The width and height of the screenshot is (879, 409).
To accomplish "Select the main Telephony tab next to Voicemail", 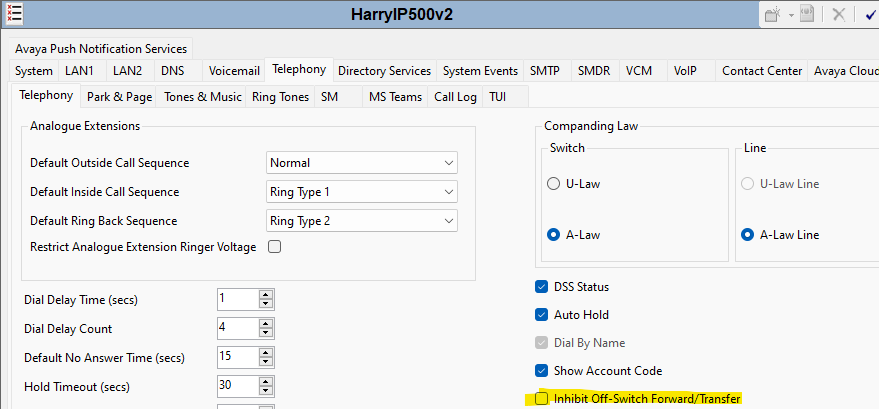I will [299, 69].
